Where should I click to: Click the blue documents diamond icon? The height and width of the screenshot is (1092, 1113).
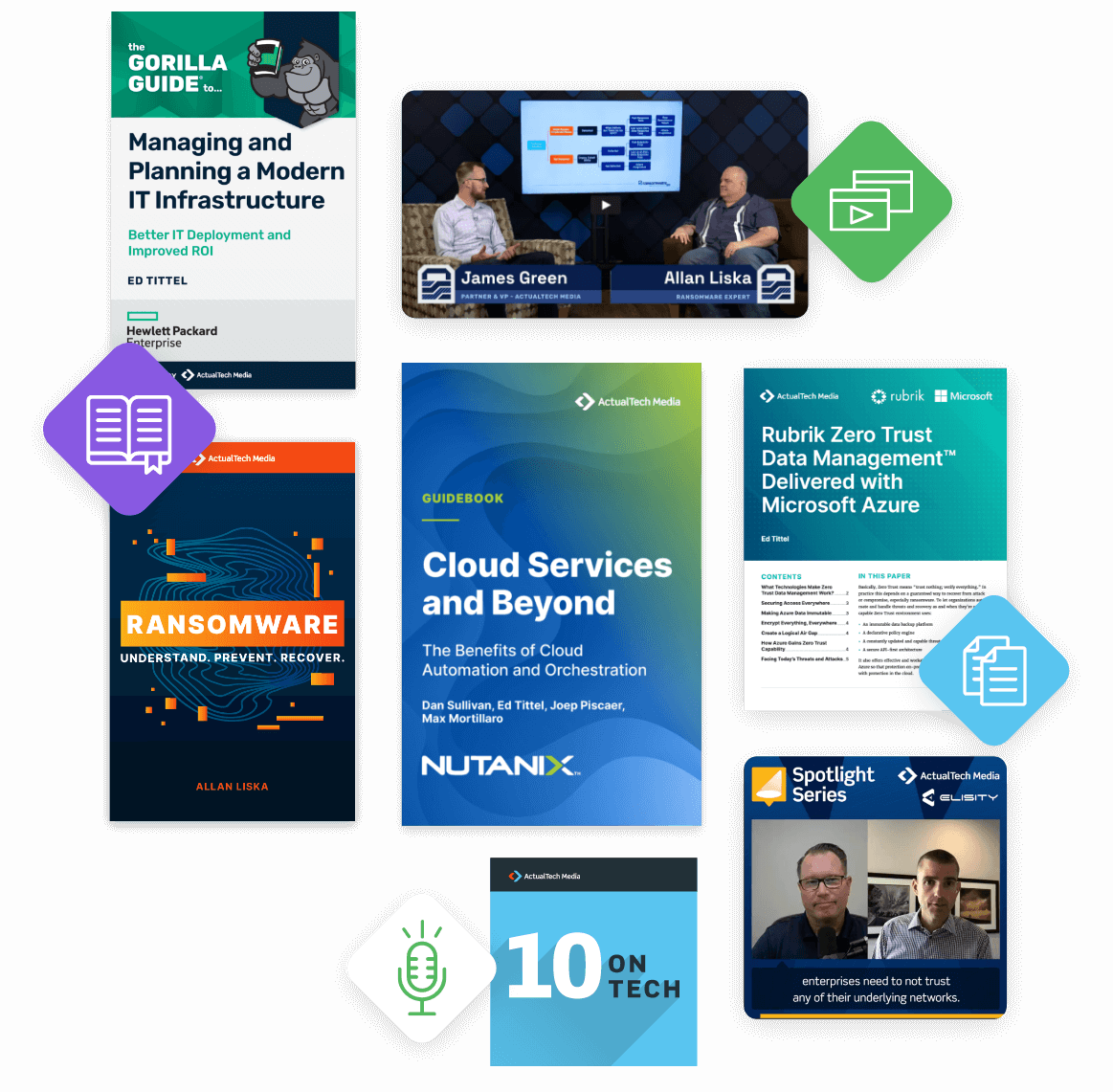[993, 670]
